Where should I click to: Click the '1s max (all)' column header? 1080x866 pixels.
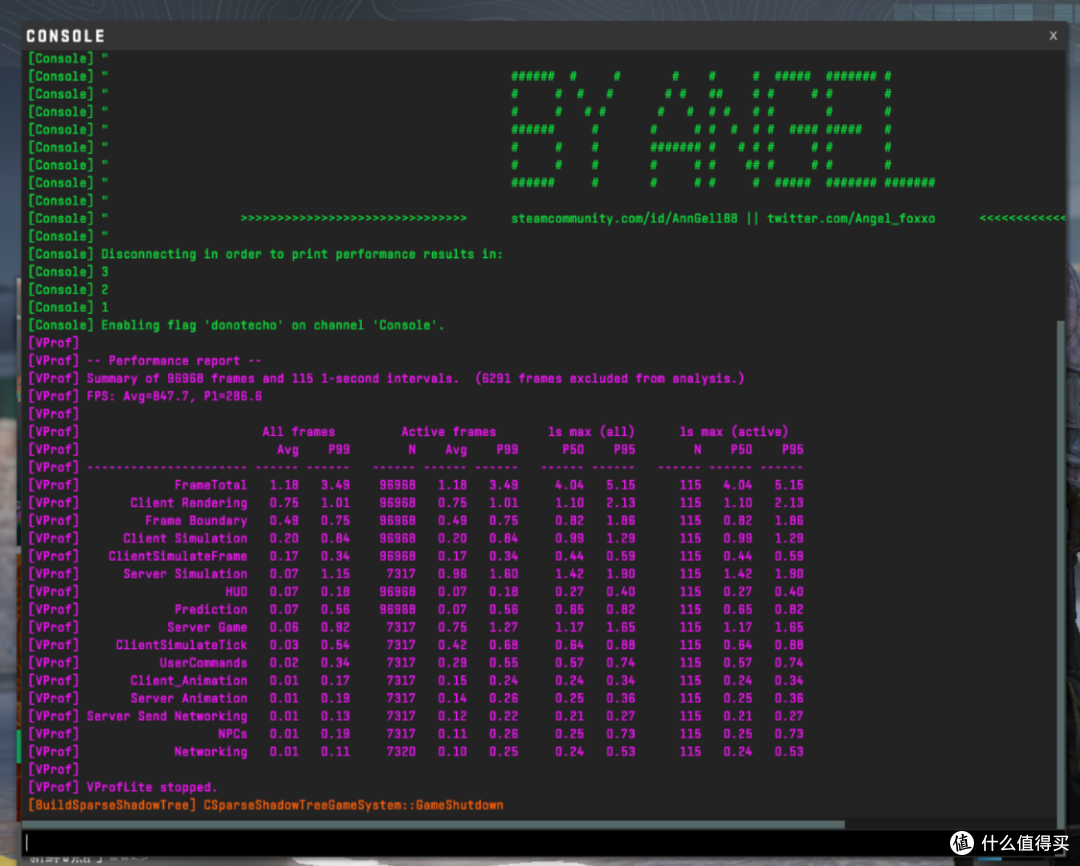point(591,432)
